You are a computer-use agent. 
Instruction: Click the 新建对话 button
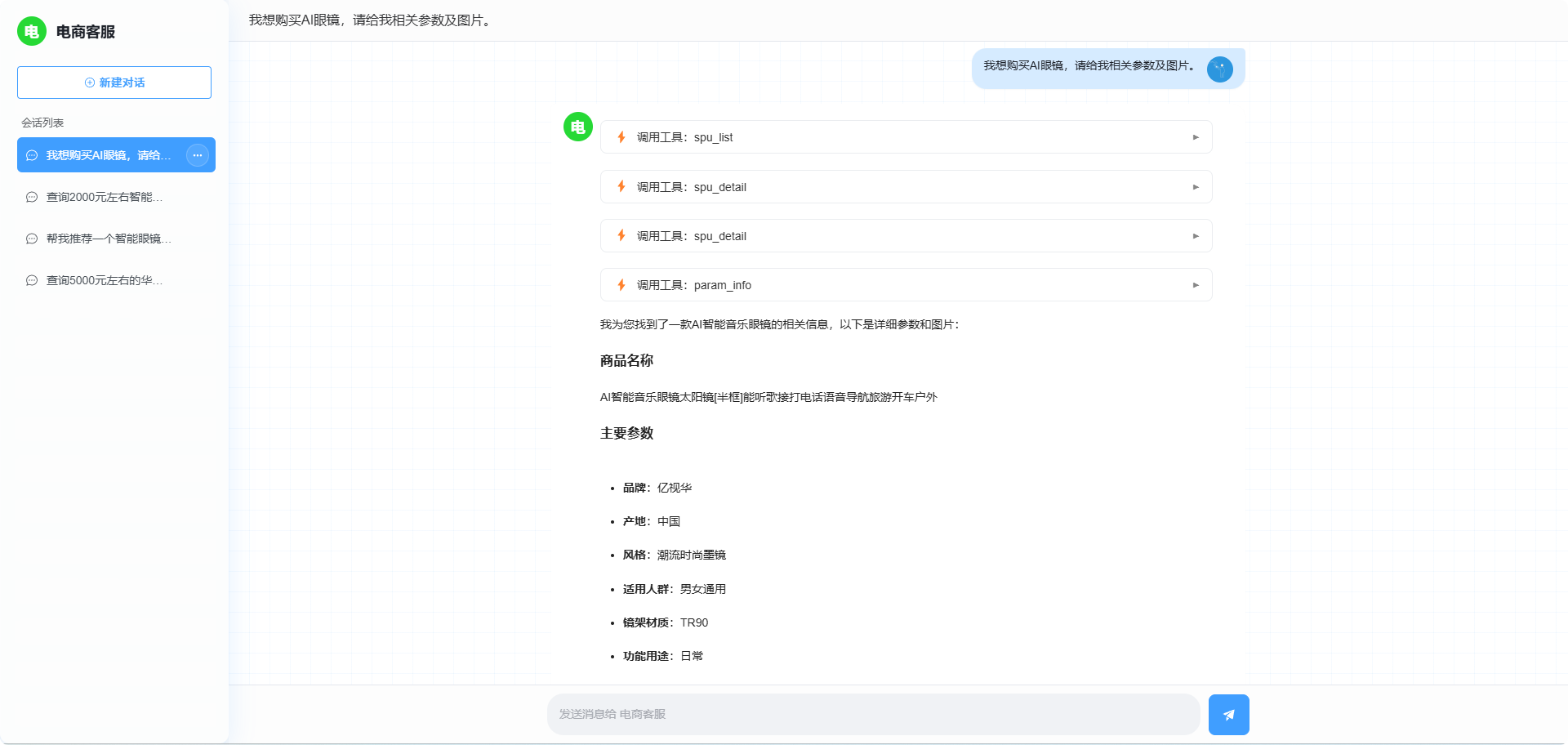point(114,83)
